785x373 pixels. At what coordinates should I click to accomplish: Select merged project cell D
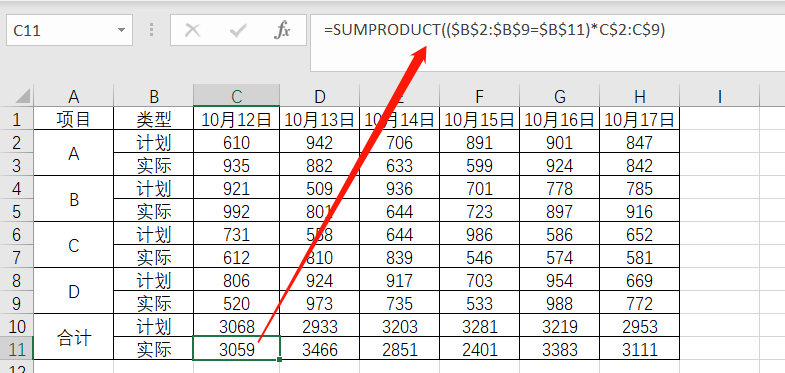tap(74, 291)
